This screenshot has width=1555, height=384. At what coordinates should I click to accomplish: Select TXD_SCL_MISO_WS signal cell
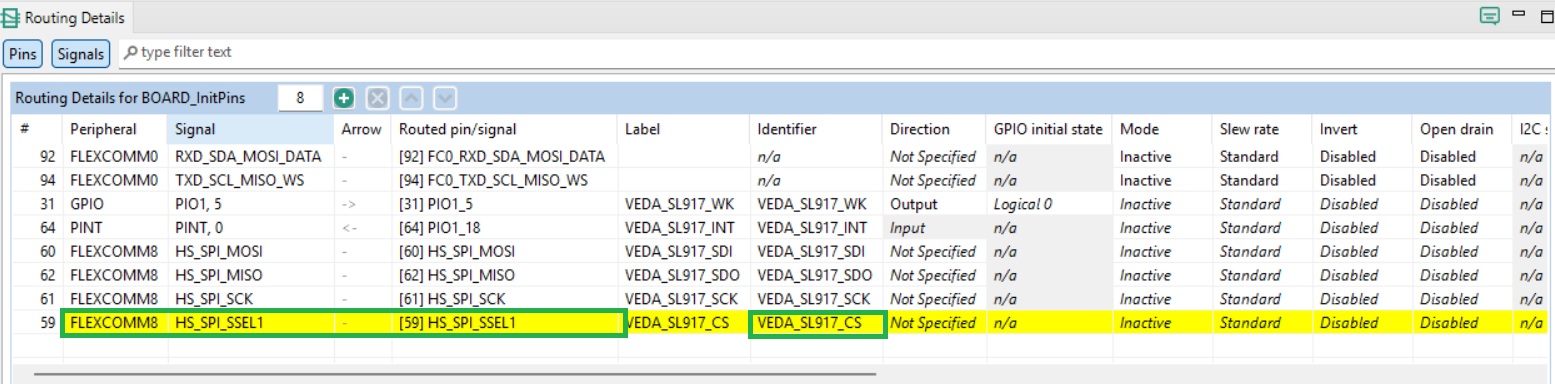click(x=250, y=181)
